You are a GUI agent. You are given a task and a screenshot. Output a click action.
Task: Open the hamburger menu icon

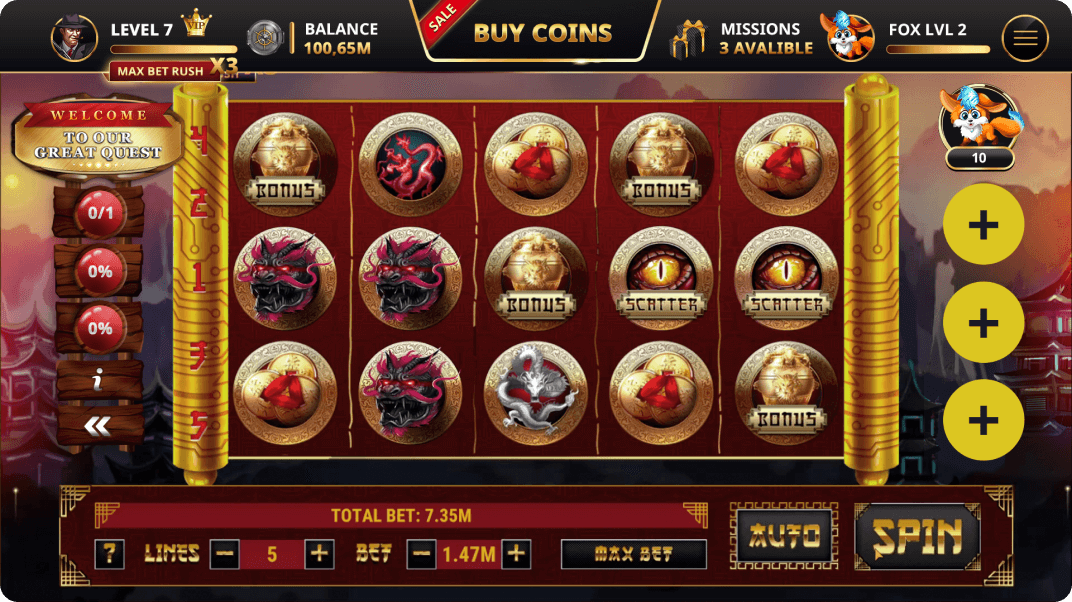(x=1025, y=38)
